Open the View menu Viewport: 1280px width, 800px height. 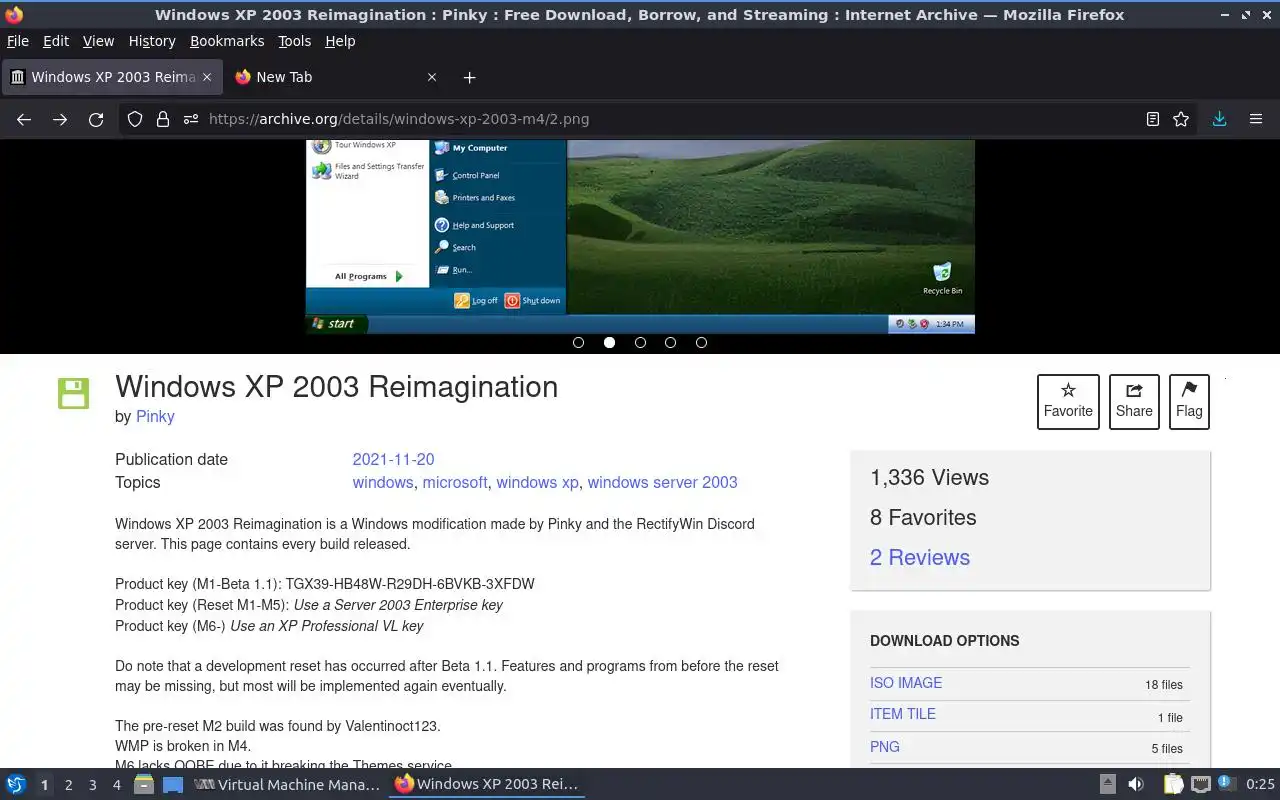(x=98, y=41)
